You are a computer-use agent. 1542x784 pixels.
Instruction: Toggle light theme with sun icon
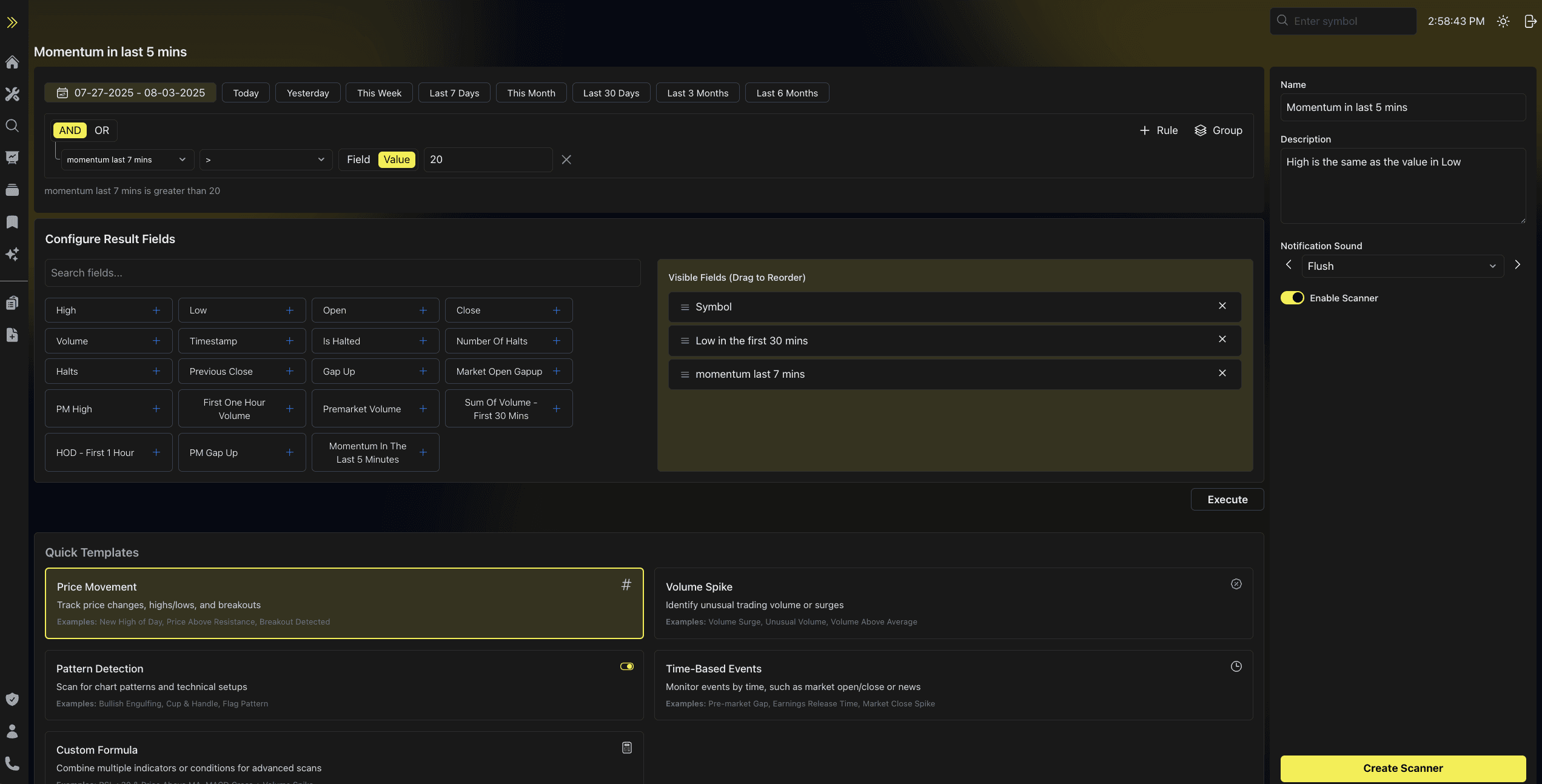click(x=1503, y=21)
